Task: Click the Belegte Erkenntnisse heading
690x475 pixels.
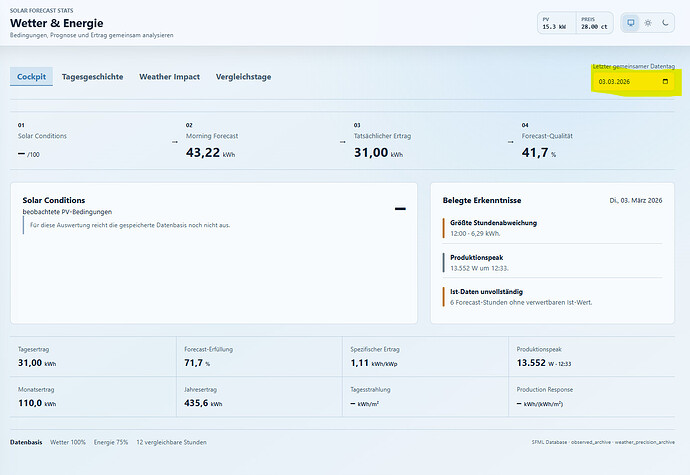Action: point(482,200)
